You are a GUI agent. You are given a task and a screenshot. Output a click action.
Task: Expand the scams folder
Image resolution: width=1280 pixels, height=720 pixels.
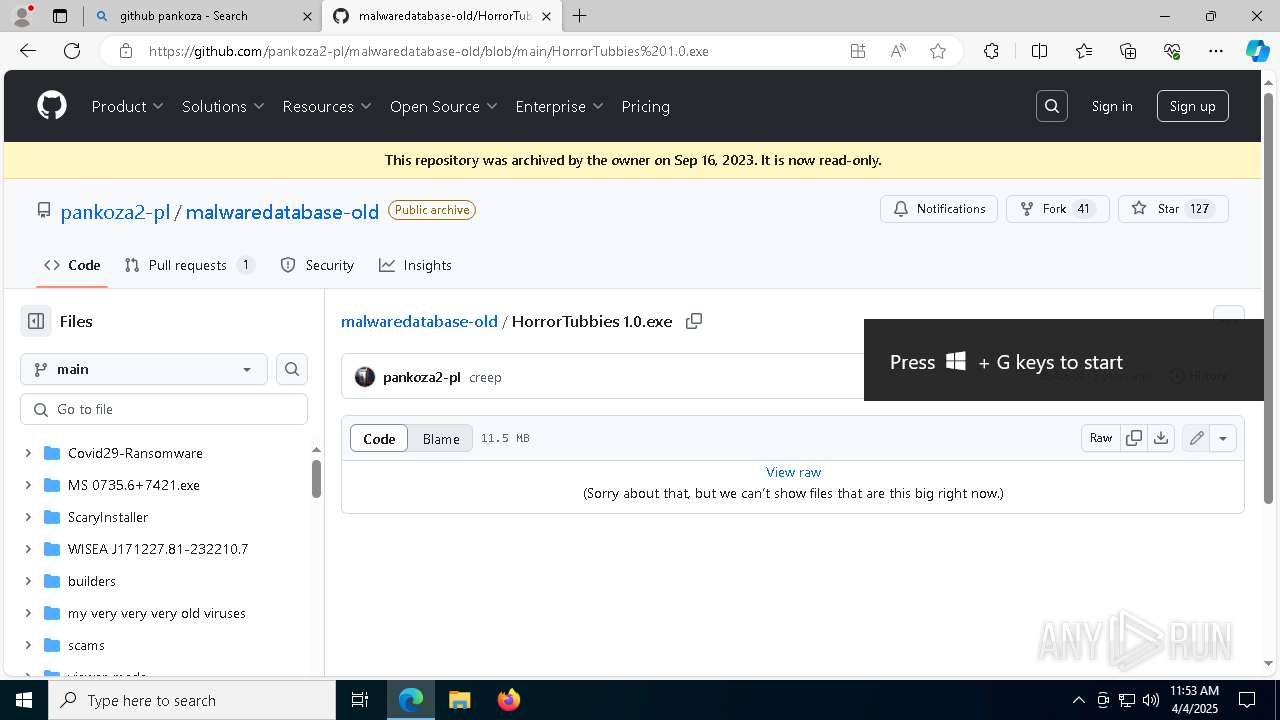tap(28, 645)
